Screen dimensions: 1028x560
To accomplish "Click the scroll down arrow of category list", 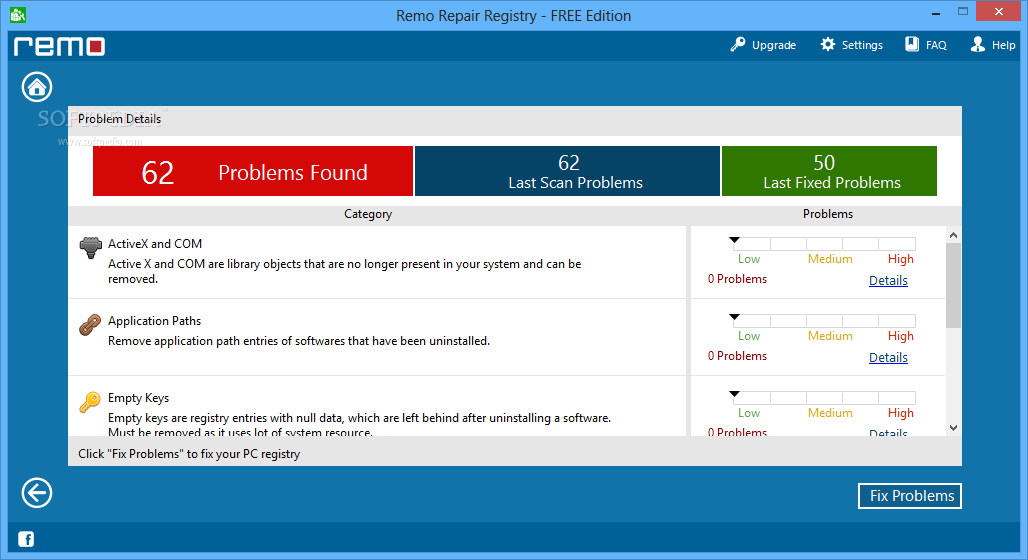I will click(x=953, y=428).
